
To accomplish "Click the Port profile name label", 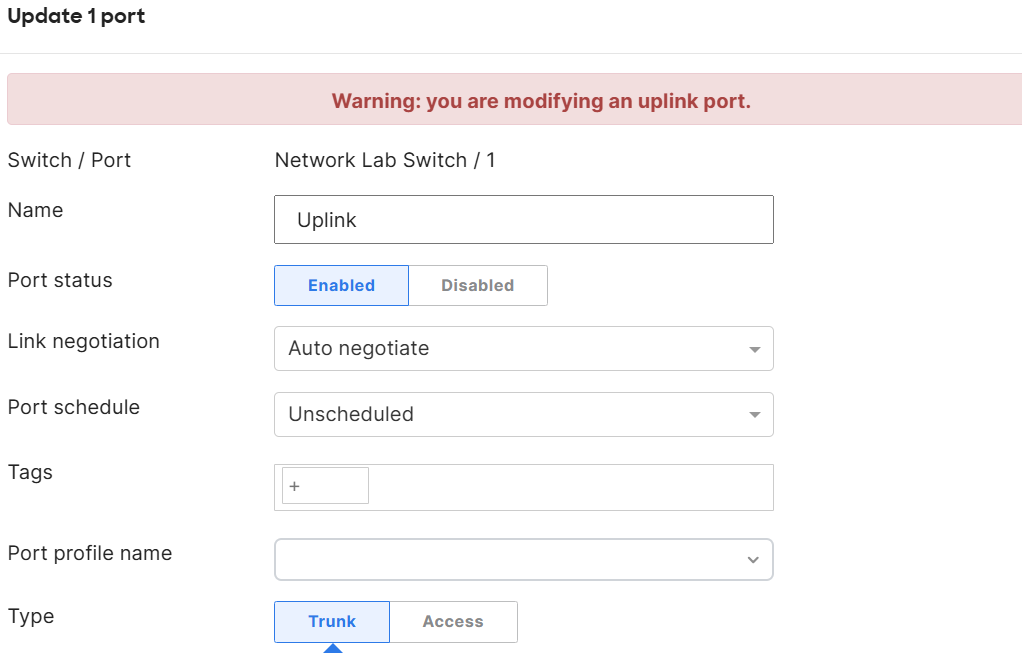I will [90, 553].
